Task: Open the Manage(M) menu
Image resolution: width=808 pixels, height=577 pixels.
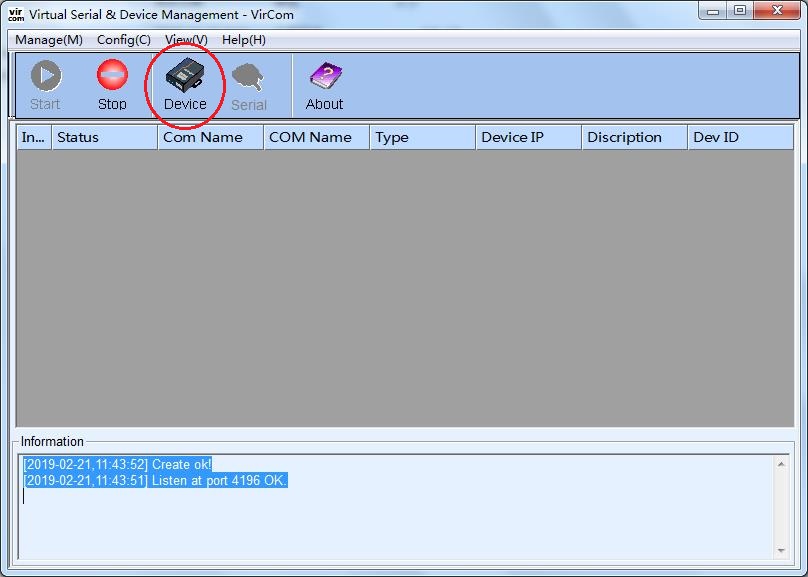Action: point(49,40)
